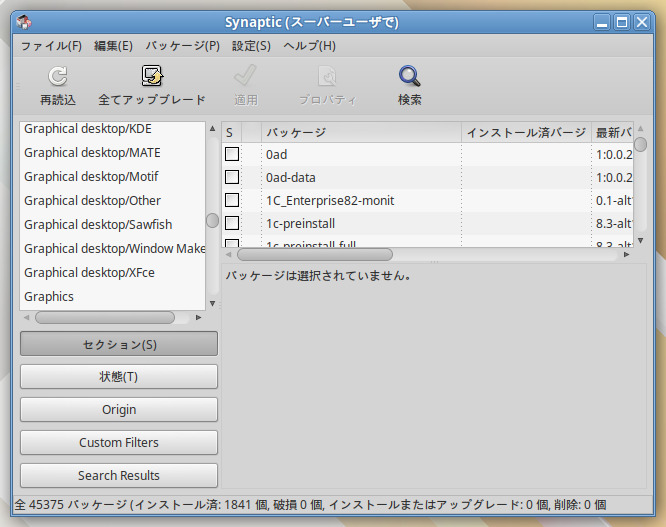Viewport: 666px width, 527px height.
Task: Open the ファイル(F) menu
Action: coord(51,46)
